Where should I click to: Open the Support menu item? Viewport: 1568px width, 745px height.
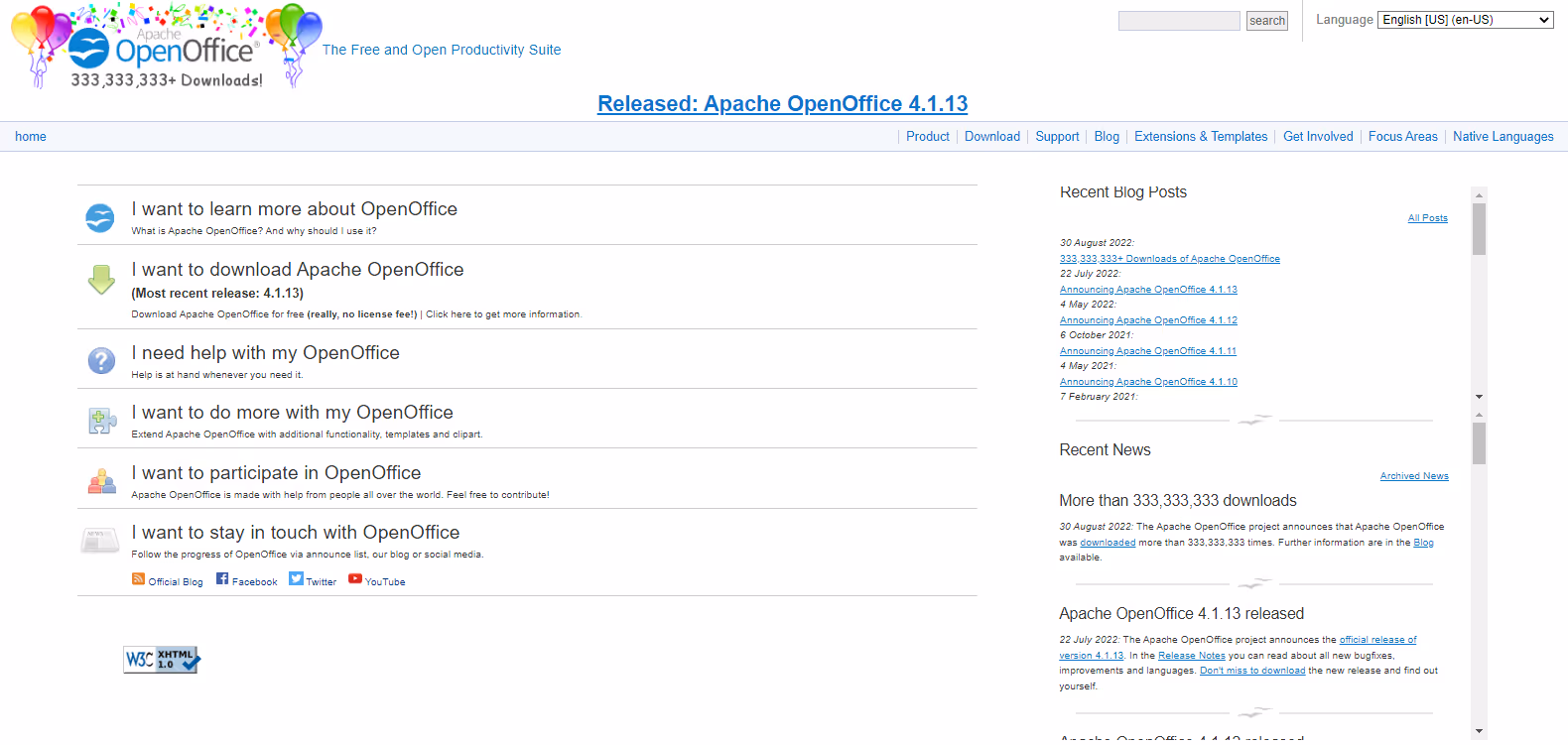pos(1057,137)
